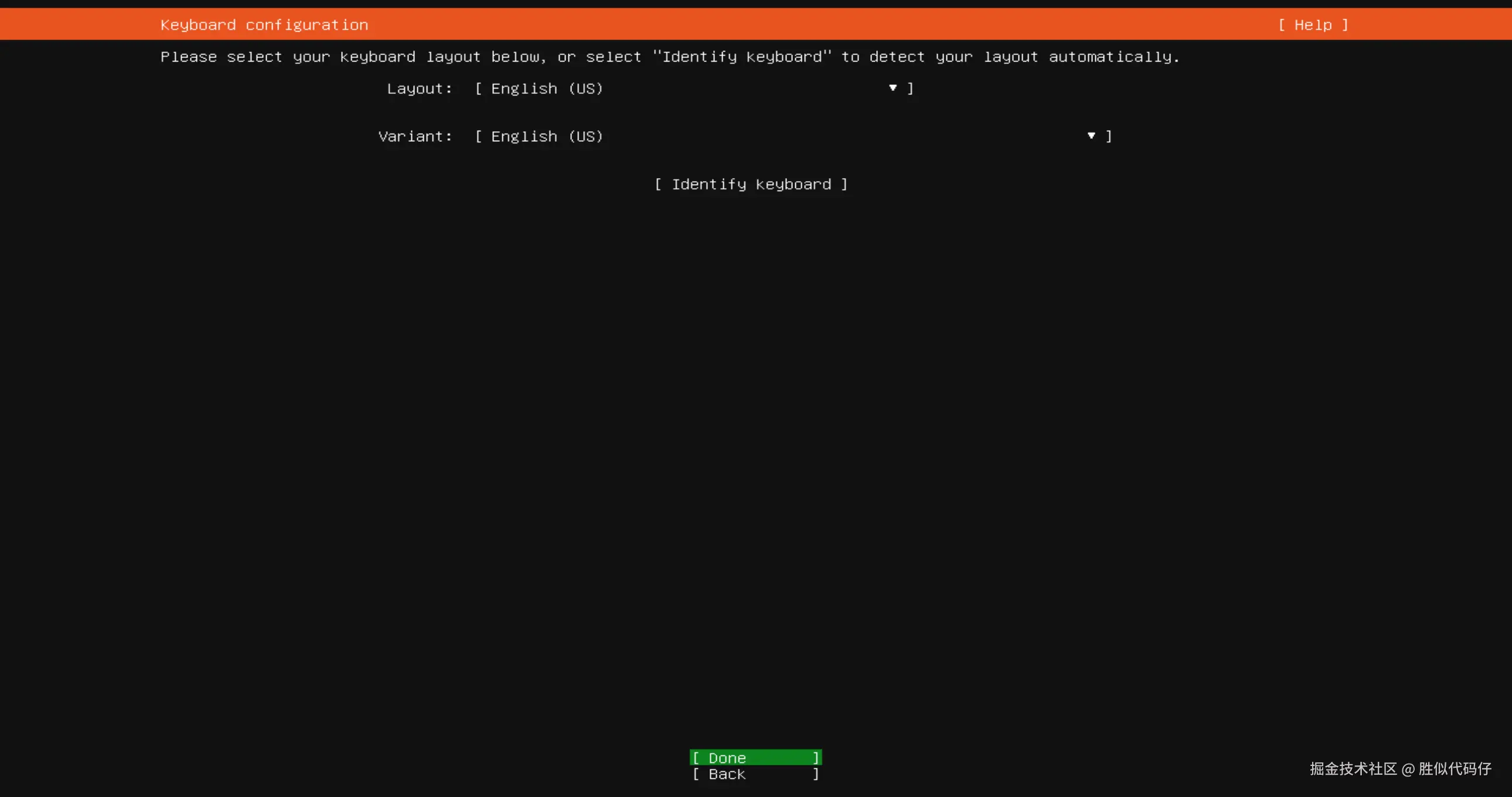The width and height of the screenshot is (1512, 797).
Task: Open the Help menu in header
Action: (1312, 25)
